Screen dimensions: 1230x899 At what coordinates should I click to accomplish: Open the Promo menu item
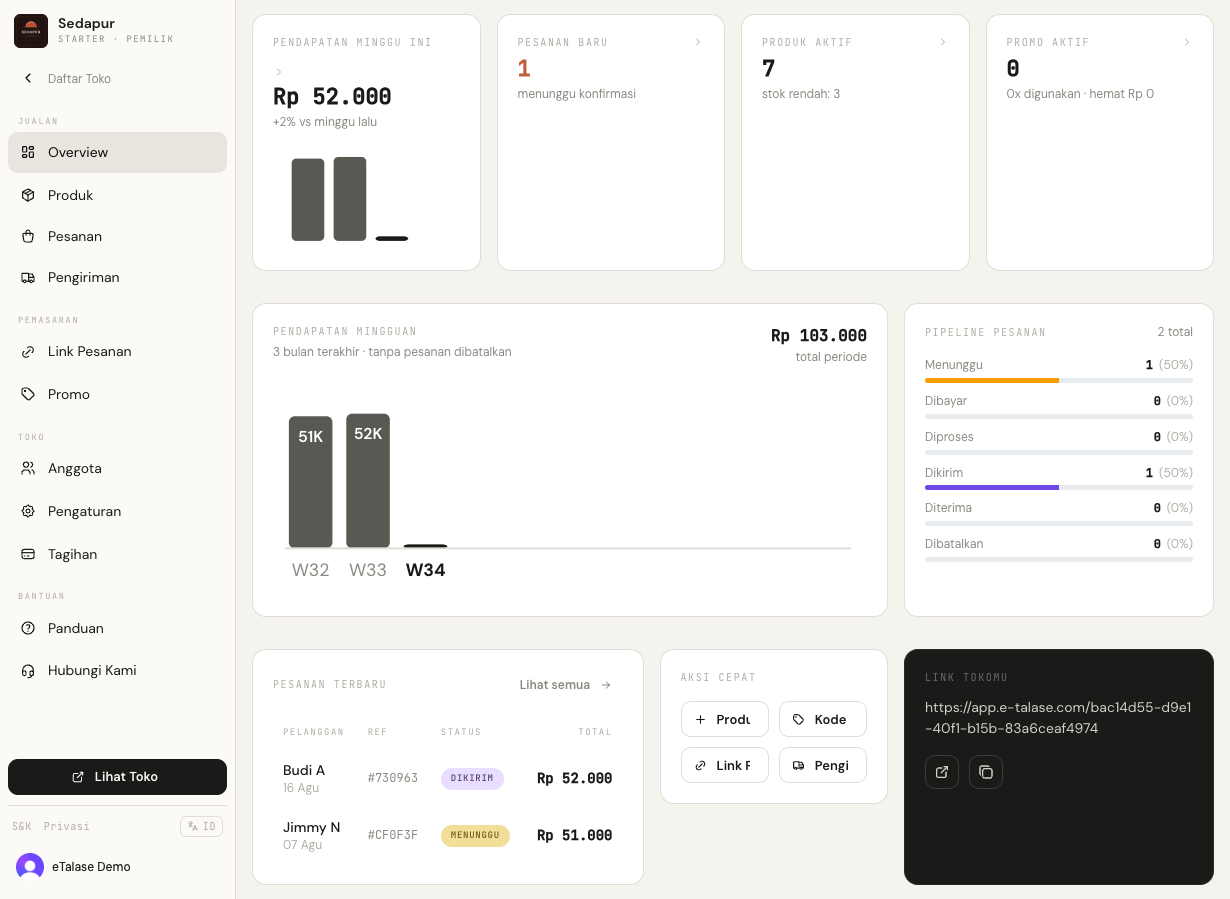pyautogui.click(x=117, y=394)
